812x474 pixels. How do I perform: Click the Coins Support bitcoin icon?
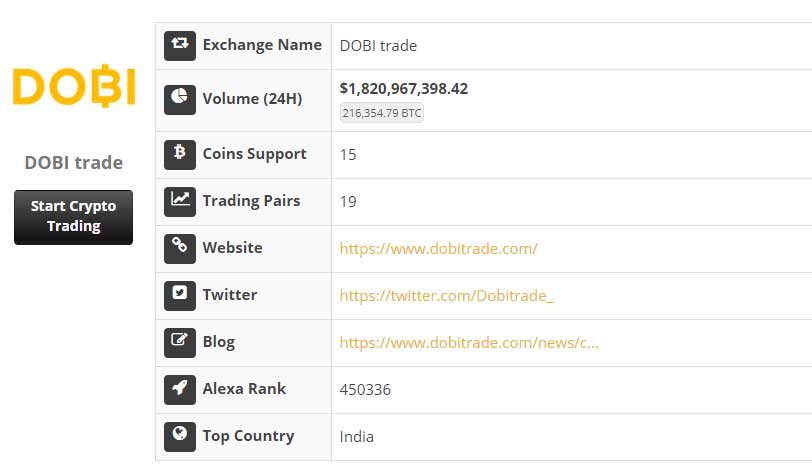(x=180, y=154)
